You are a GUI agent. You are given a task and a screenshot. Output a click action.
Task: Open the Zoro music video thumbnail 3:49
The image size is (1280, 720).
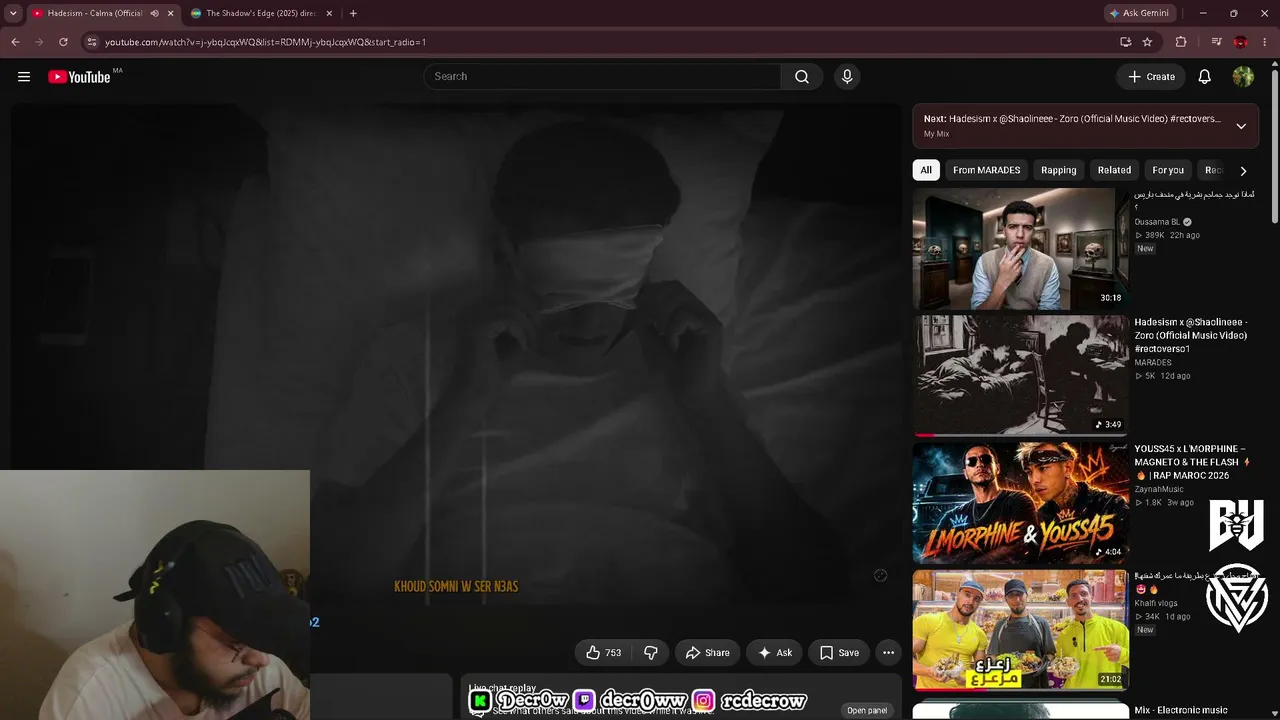click(1020, 376)
